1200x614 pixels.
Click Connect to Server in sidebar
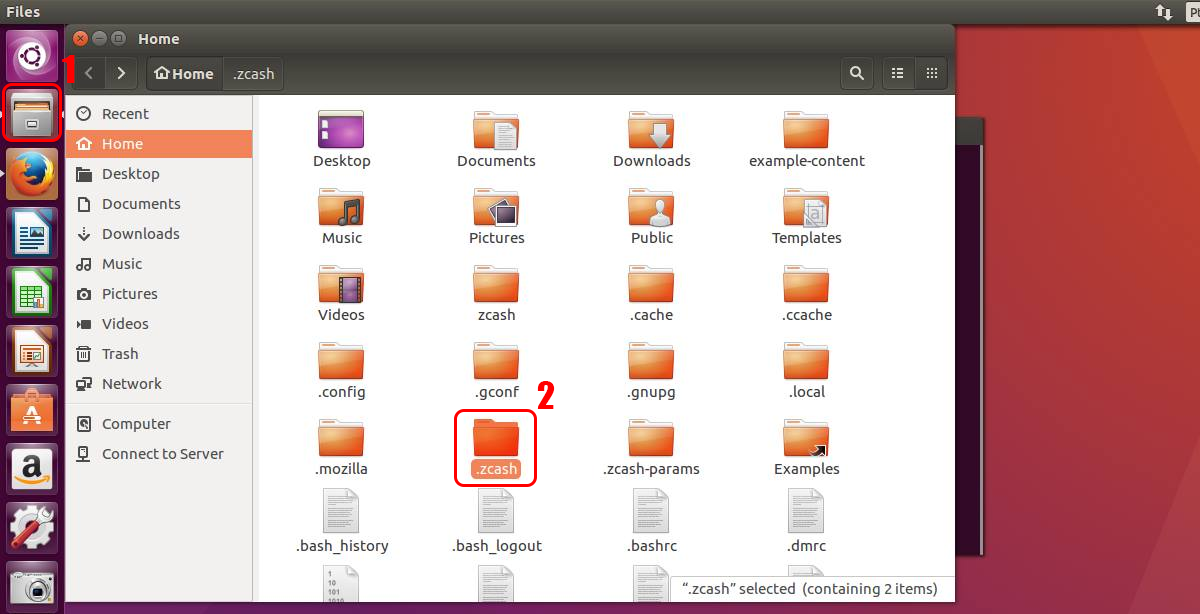click(159, 454)
